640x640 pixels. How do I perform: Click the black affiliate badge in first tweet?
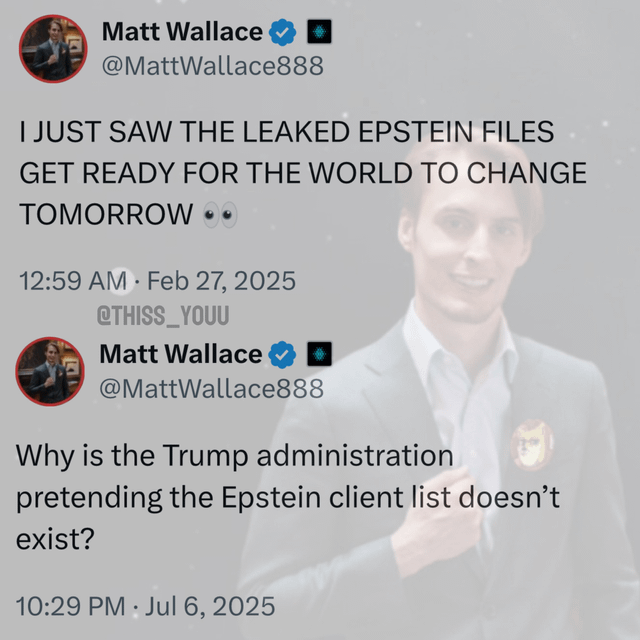[x=319, y=31]
